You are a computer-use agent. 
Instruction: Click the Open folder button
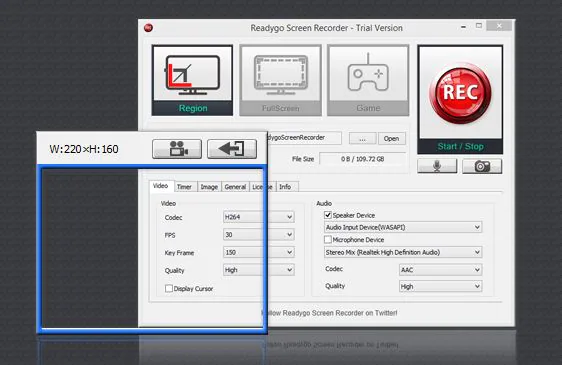pyautogui.click(x=391, y=138)
